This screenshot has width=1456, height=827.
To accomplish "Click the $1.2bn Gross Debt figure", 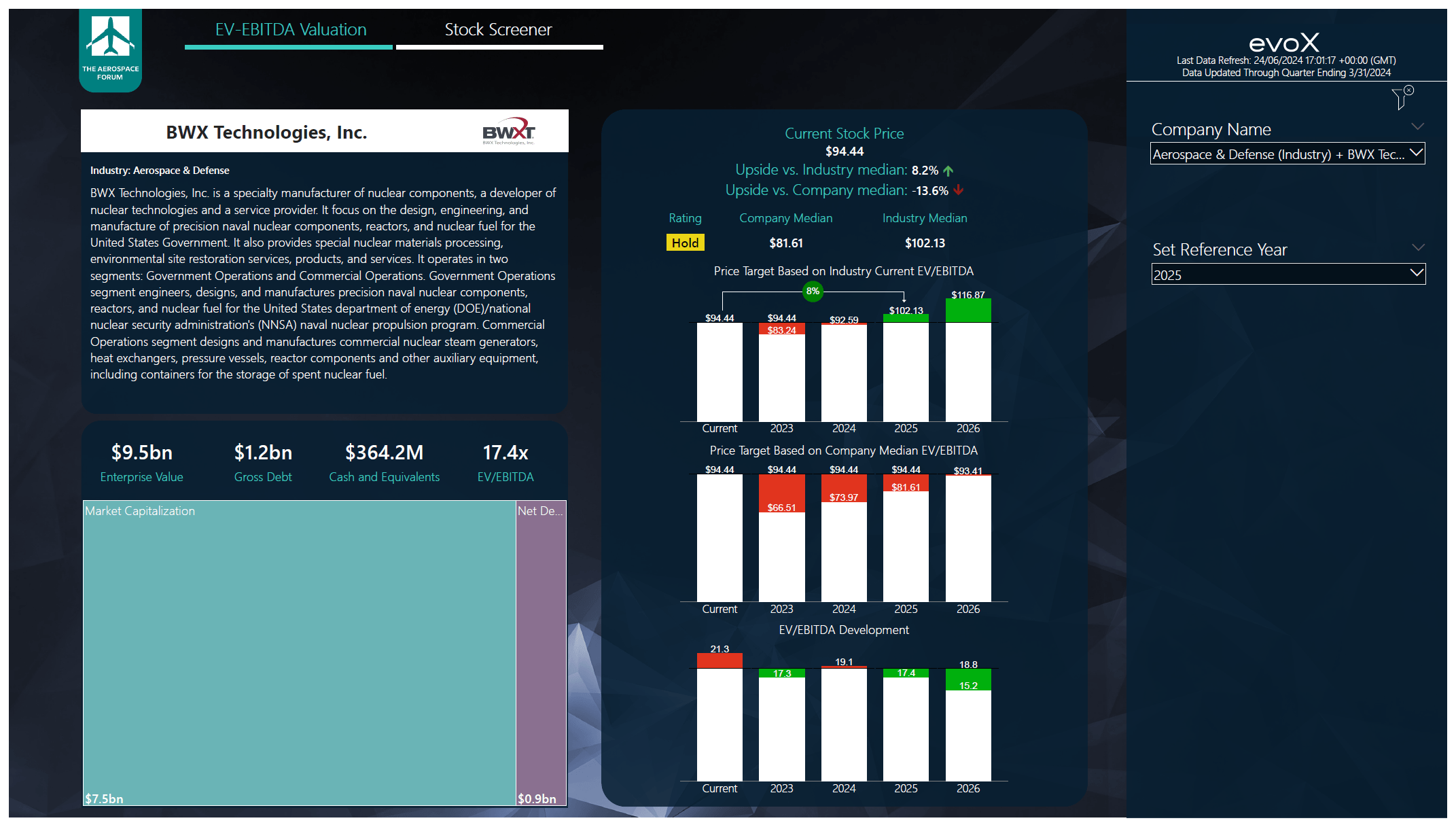I will [x=263, y=453].
